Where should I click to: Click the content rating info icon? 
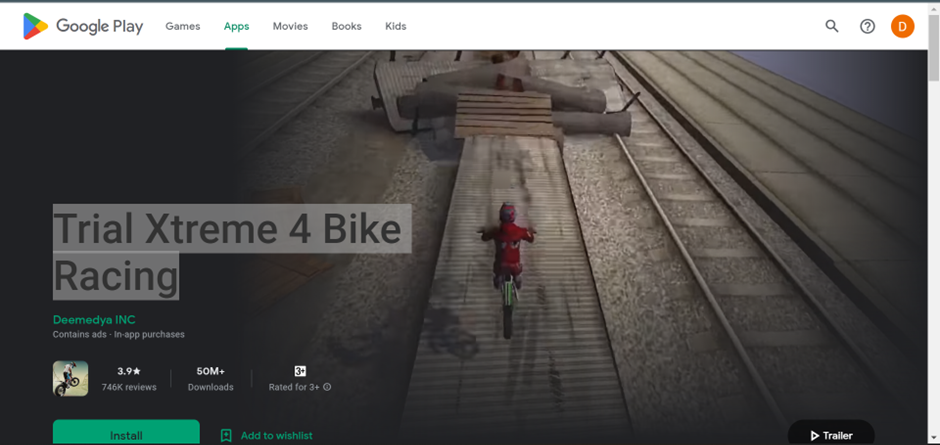click(x=327, y=387)
